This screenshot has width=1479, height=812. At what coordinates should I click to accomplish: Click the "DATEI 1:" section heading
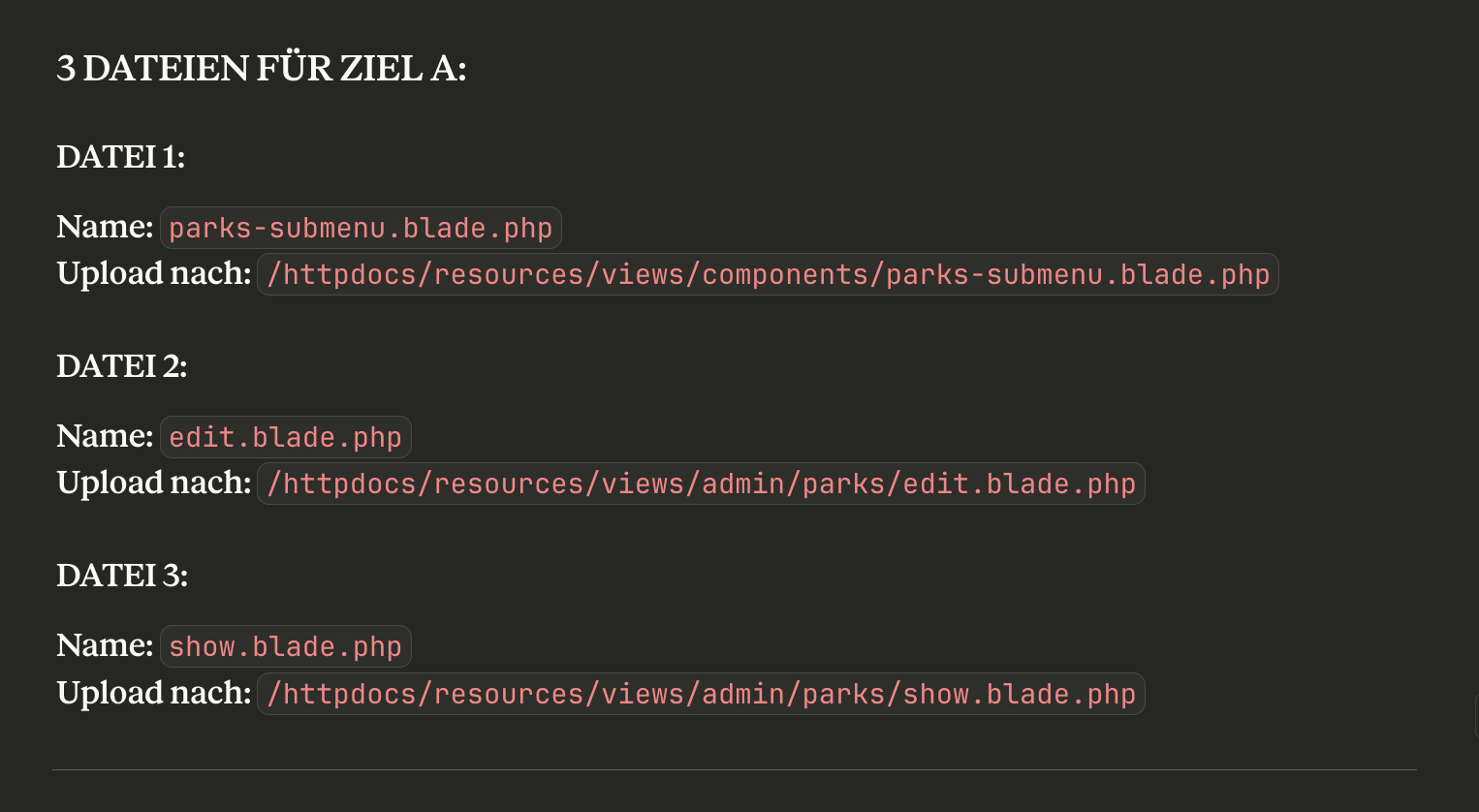[120, 157]
